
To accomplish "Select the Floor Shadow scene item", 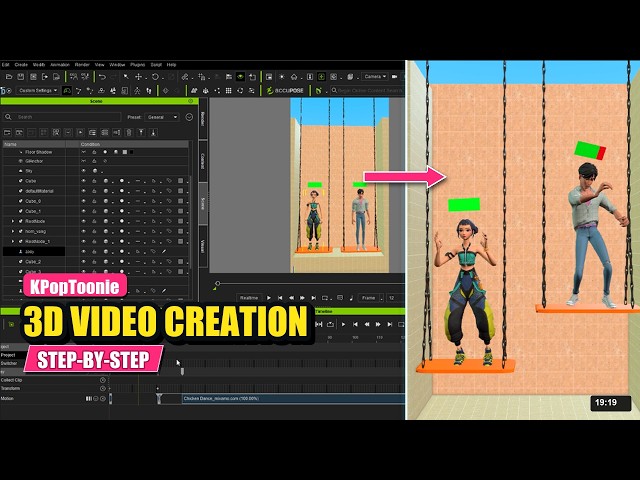I will (x=38, y=152).
